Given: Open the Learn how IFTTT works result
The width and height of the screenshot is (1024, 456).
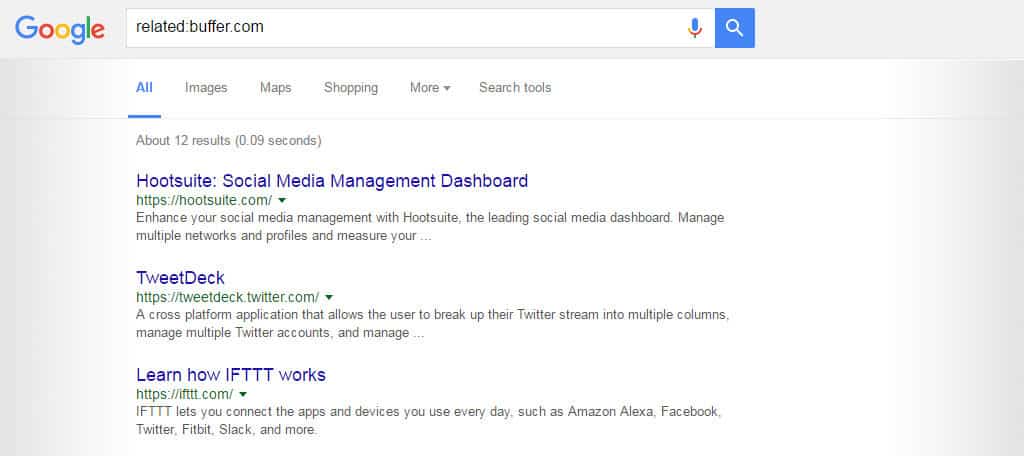Looking at the screenshot, I should point(231,375).
